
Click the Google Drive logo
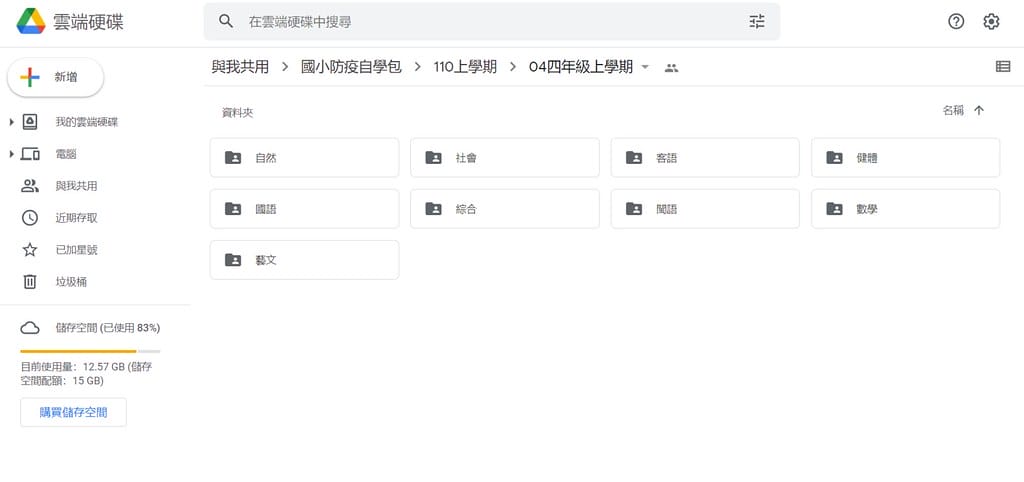tap(31, 22)
